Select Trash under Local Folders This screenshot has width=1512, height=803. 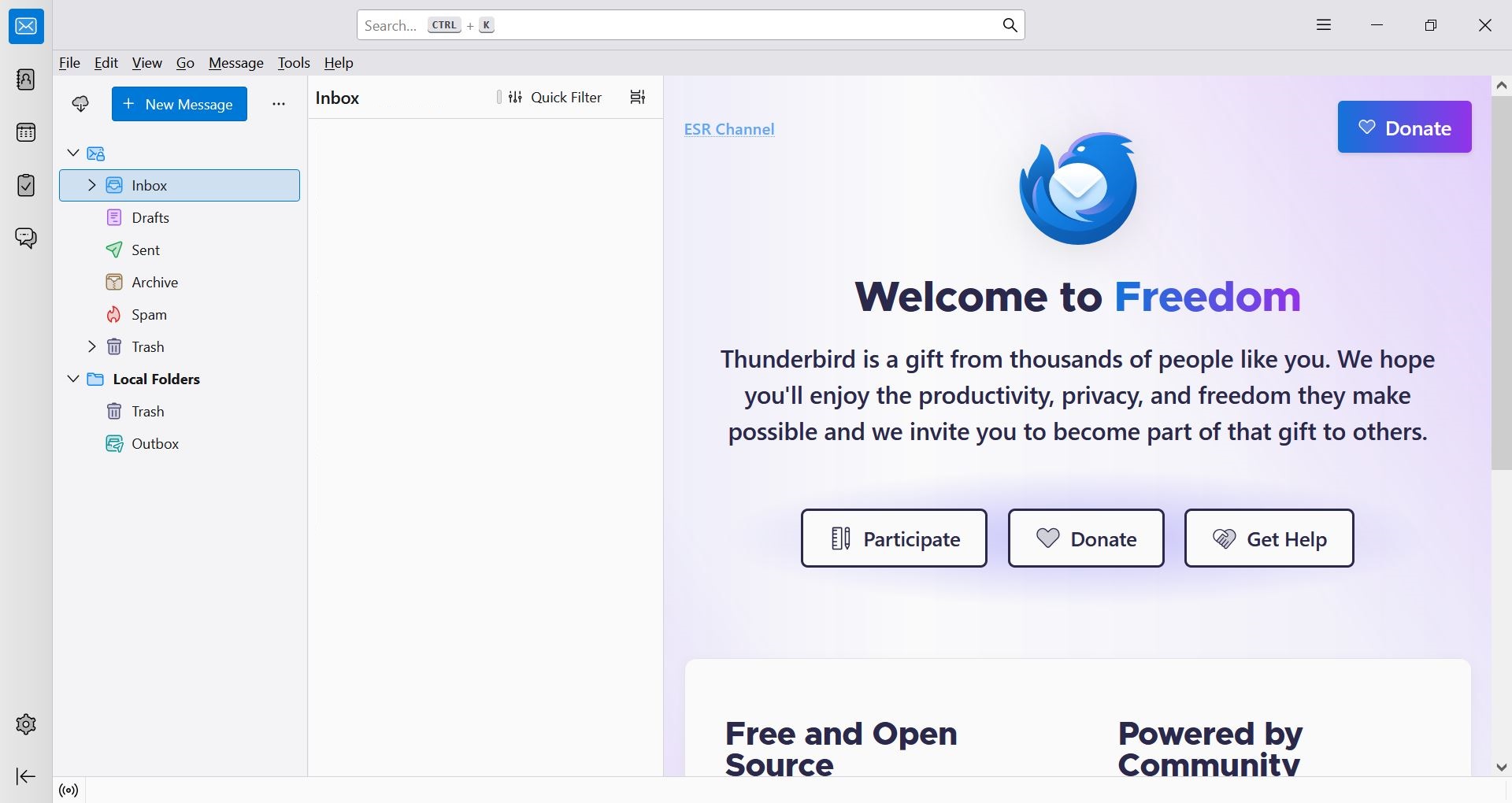point(180,411)
